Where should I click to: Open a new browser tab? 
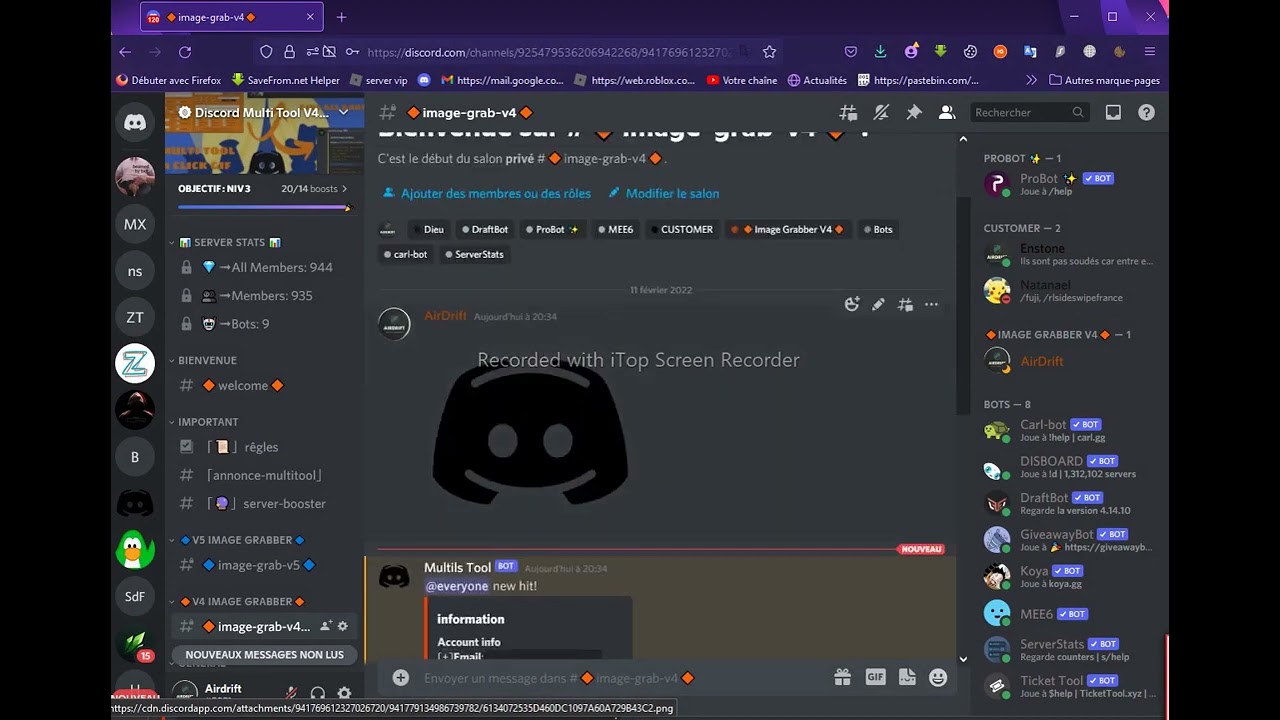coord(341,17)
